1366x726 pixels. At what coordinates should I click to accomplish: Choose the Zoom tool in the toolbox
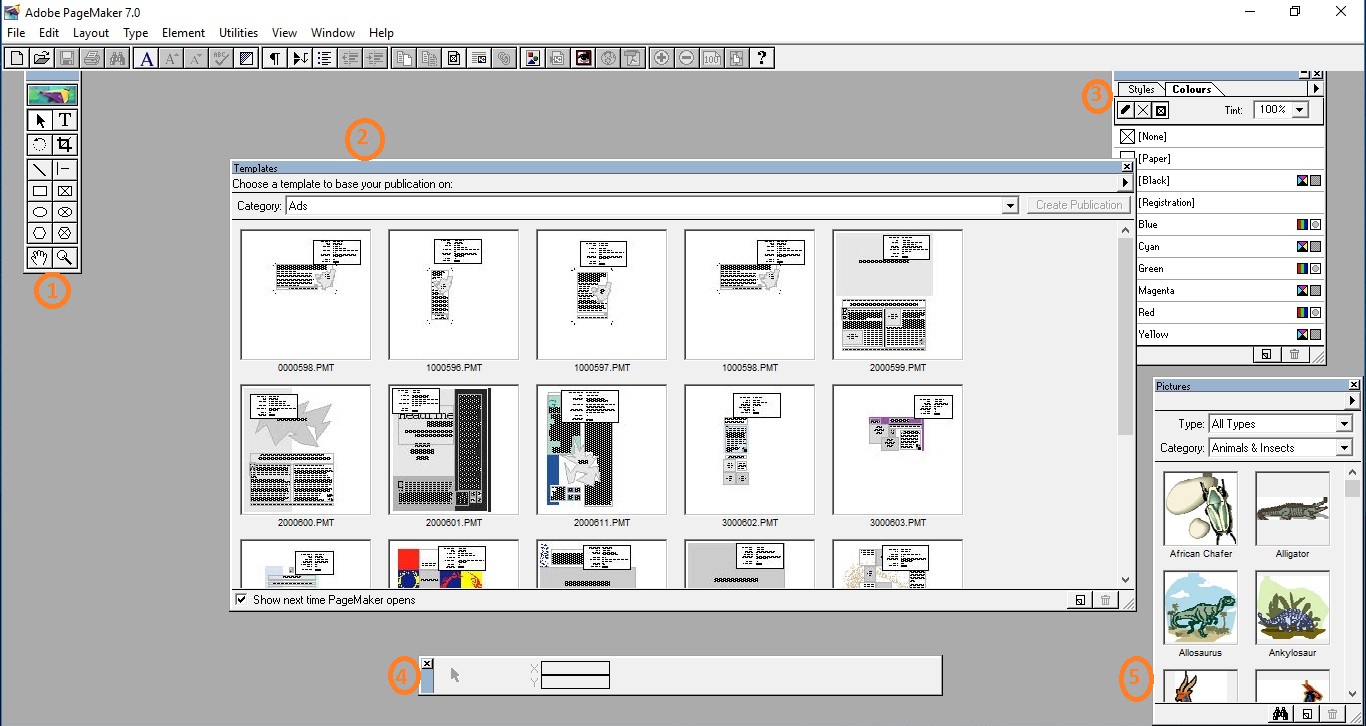pos(64,257)
